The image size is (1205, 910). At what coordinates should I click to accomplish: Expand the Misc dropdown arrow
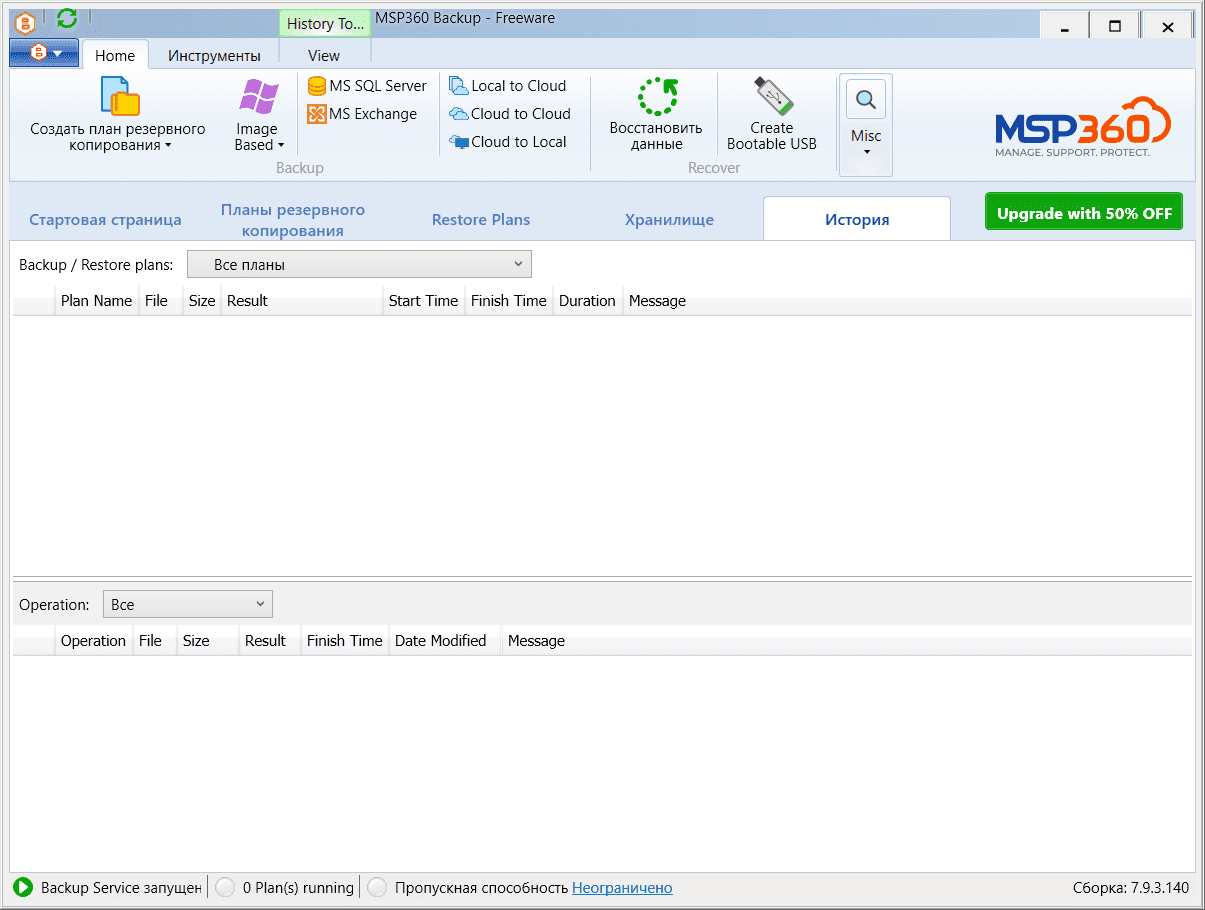click(866, 153)
